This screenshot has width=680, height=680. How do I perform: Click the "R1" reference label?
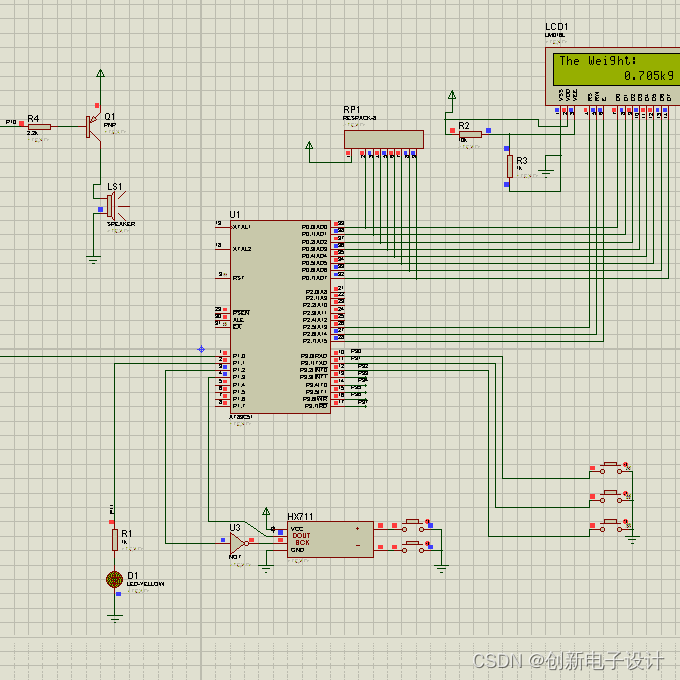point(126,533)
